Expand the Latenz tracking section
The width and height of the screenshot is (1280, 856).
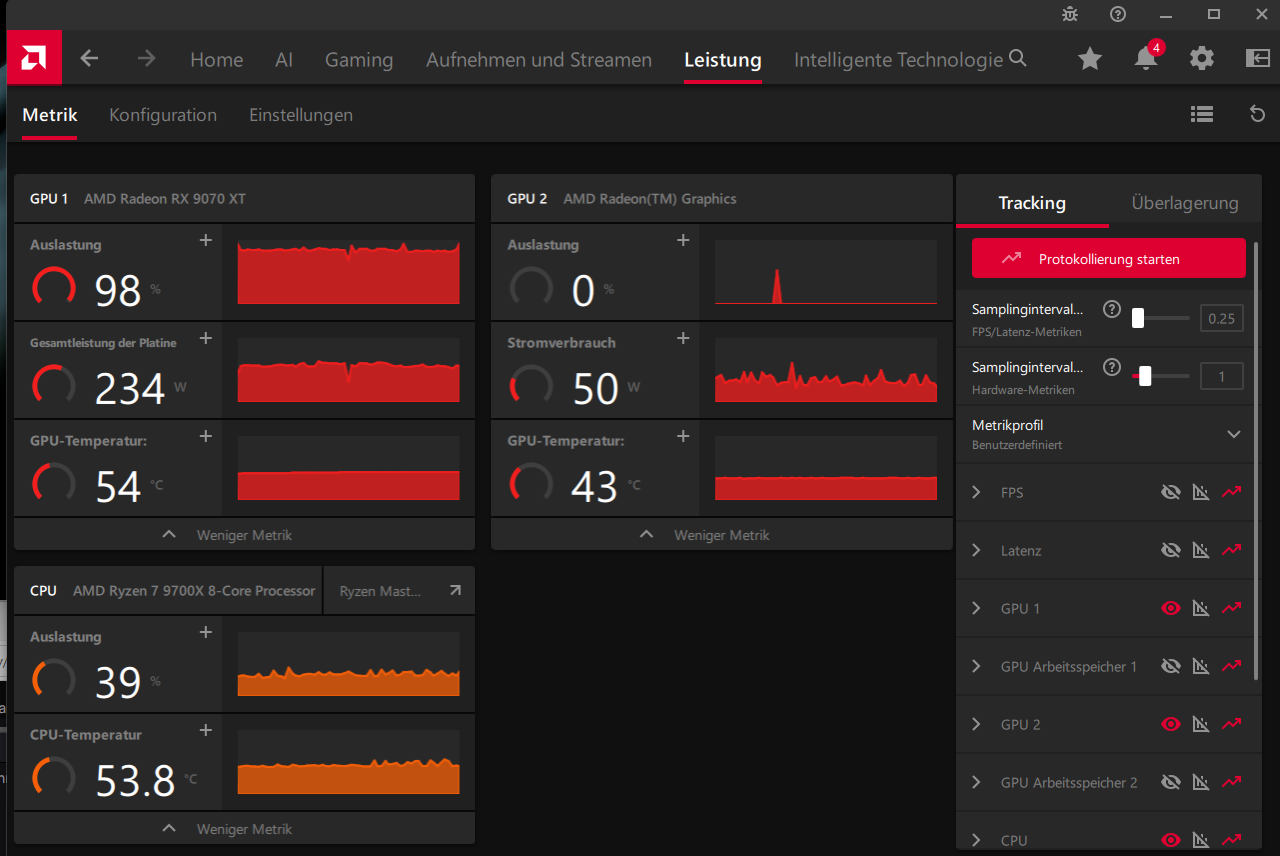[977, 550]
